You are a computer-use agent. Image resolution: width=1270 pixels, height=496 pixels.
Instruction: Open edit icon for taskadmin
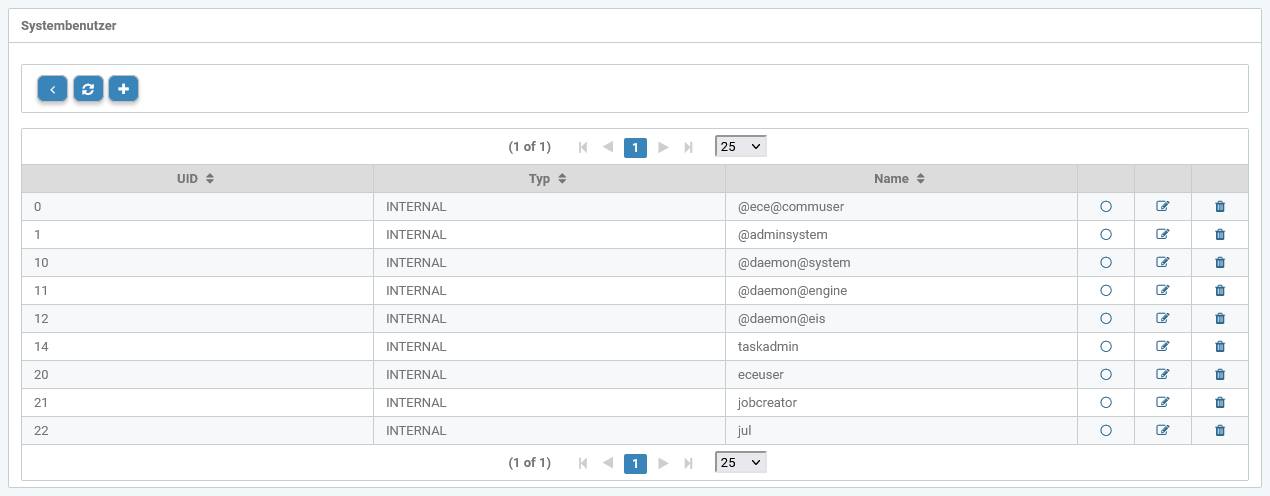(1162, 347)
